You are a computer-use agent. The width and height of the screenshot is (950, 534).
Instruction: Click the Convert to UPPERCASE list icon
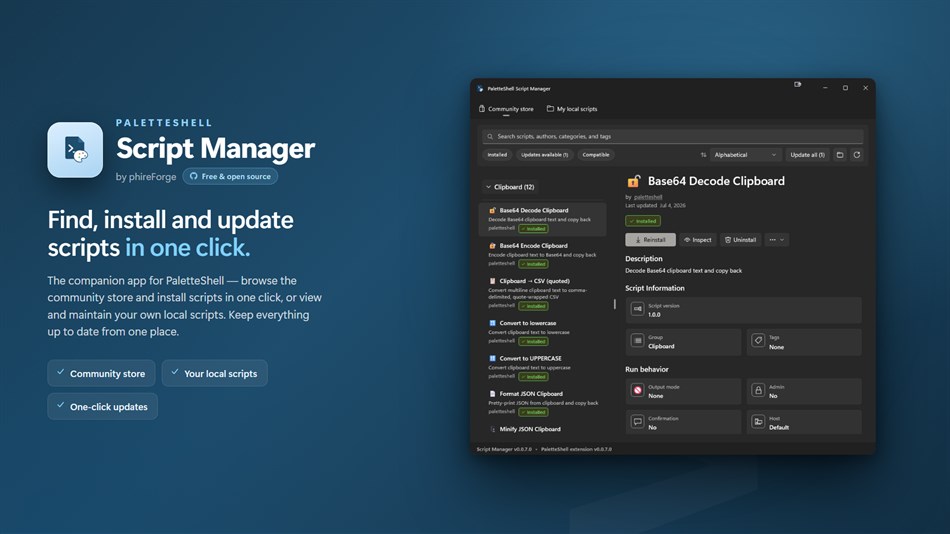(x=493, y=358)
